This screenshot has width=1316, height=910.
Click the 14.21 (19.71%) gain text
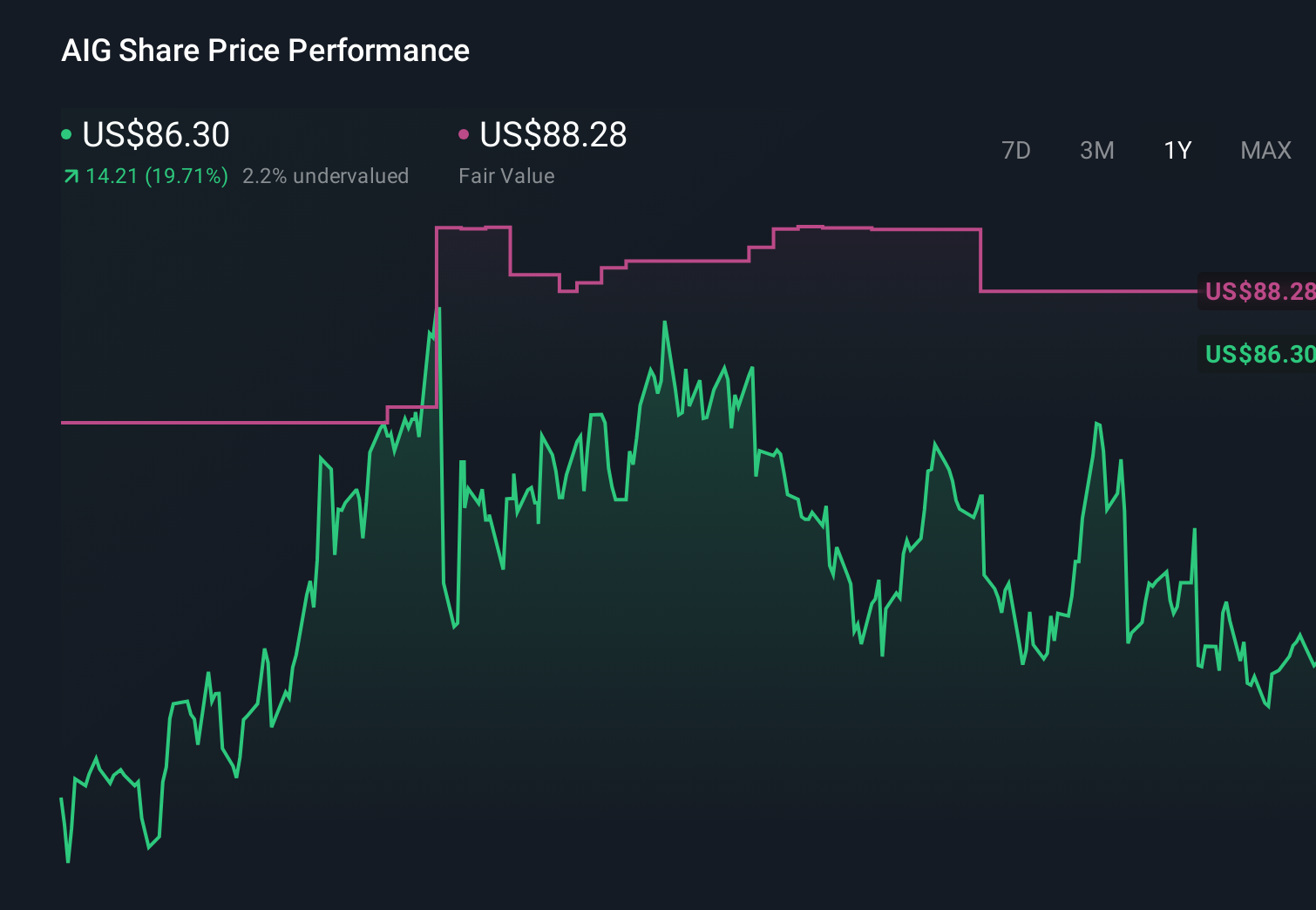[155, 175]
